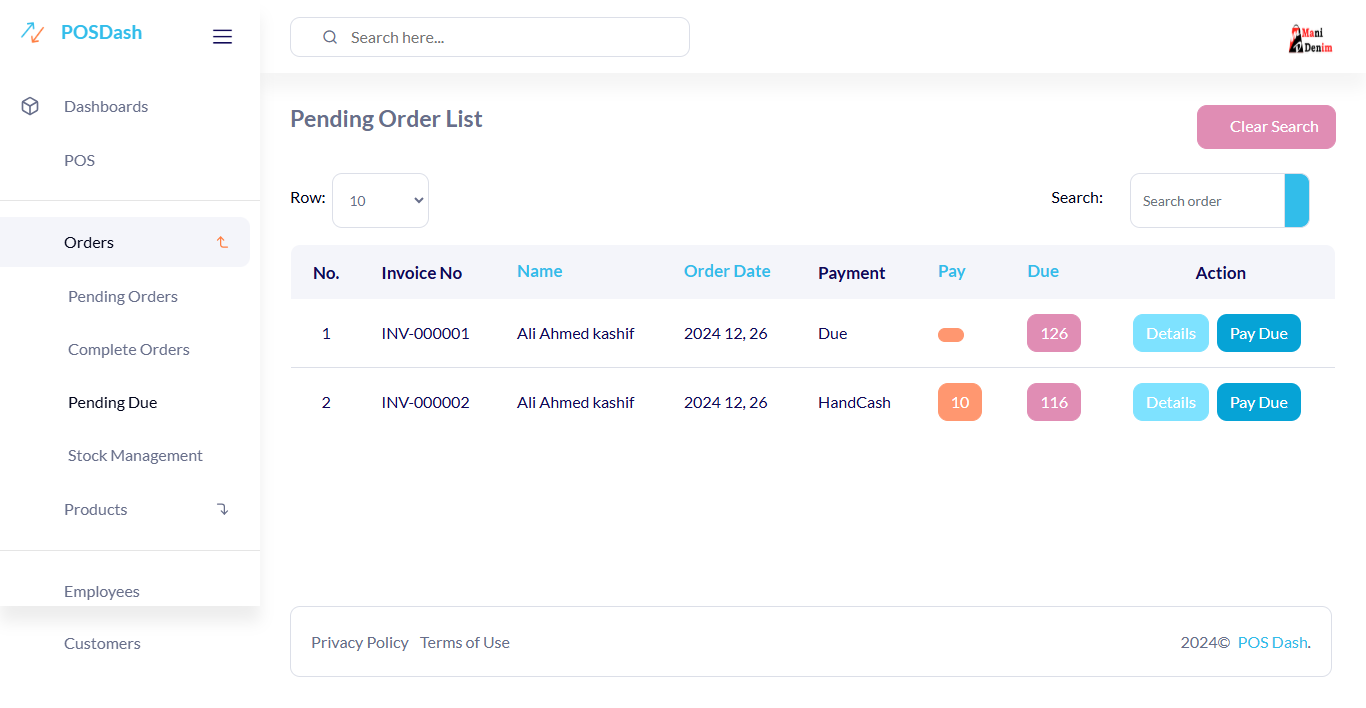
Task: Click Pay Due for INV-000002
Action: pos(1259,402)
